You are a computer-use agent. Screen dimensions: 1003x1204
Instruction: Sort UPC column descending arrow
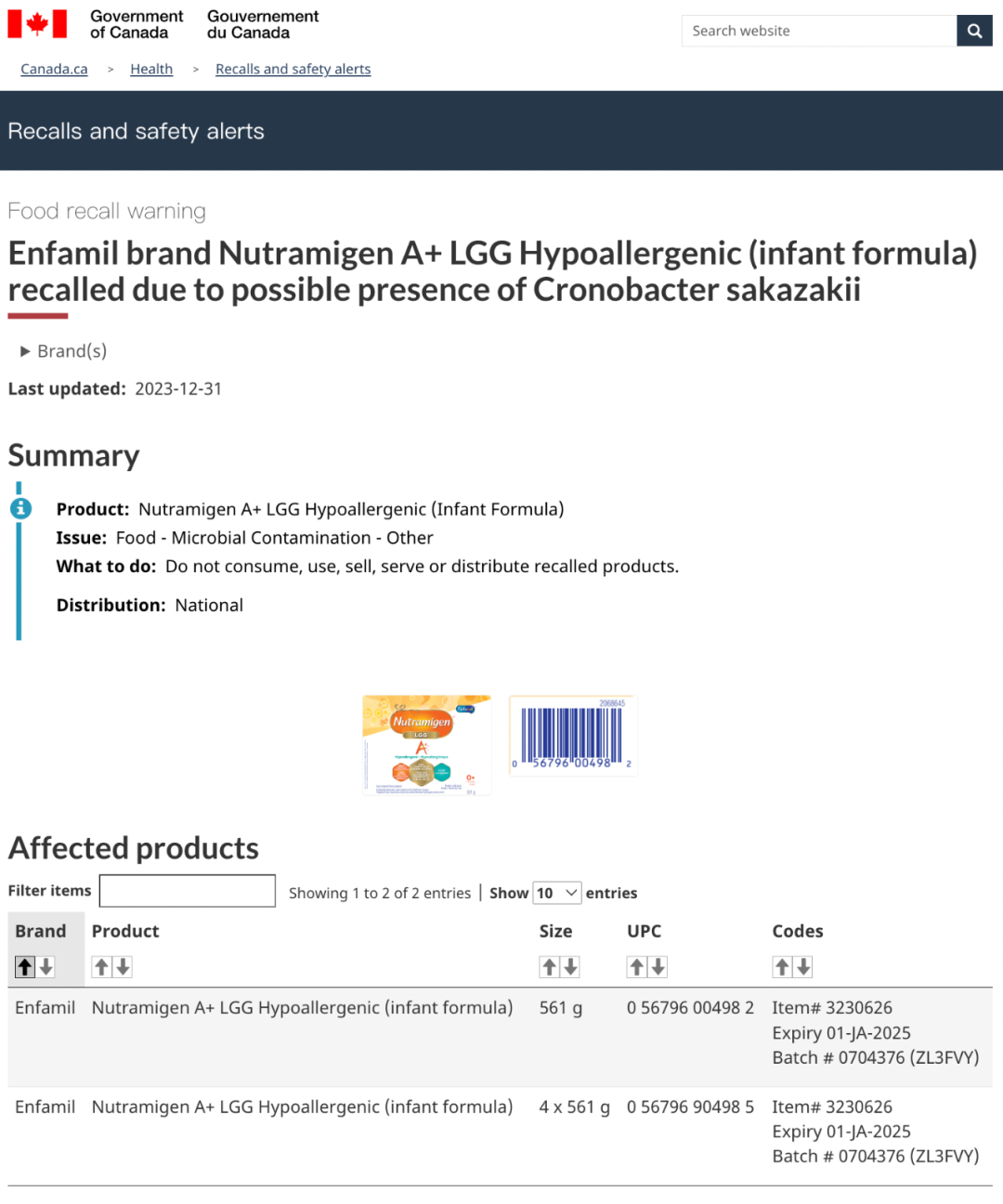(658, 967)
